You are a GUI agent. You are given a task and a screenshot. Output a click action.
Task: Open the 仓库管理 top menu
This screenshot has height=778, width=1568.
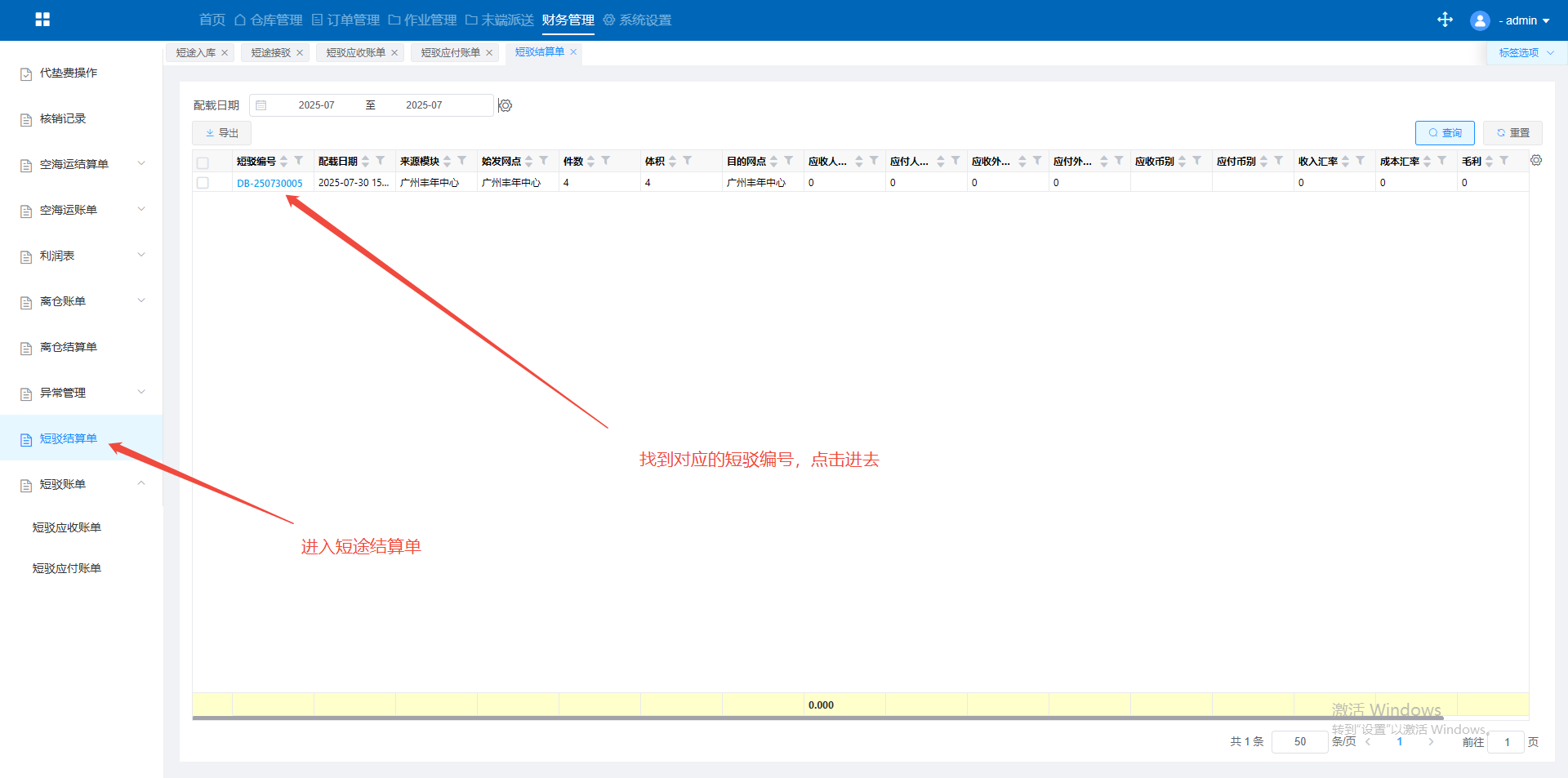[x=269, y=20]
